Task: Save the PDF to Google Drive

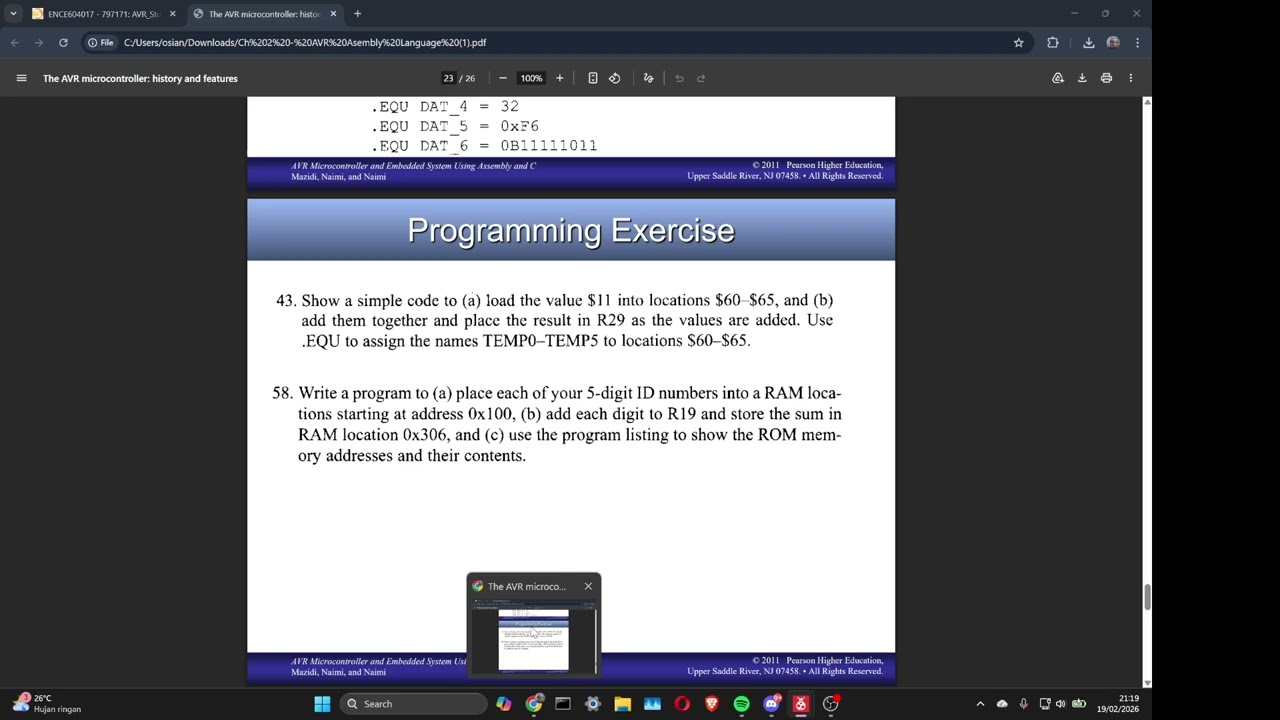Action: tap(1058, 78)
